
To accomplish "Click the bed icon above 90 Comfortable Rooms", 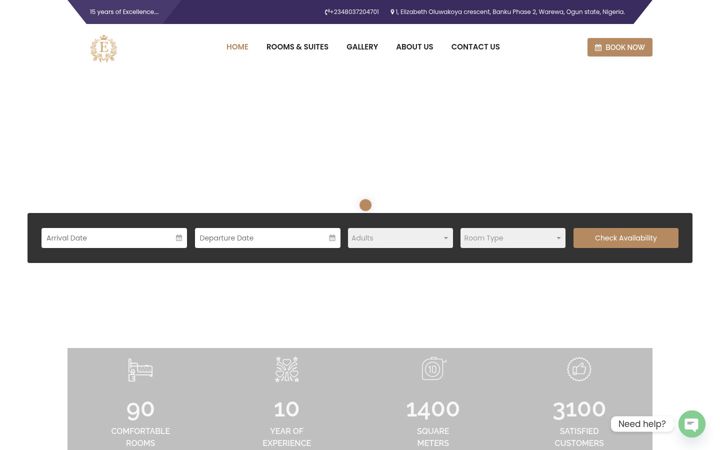I will pyautogui.click(x=140, y=370).
